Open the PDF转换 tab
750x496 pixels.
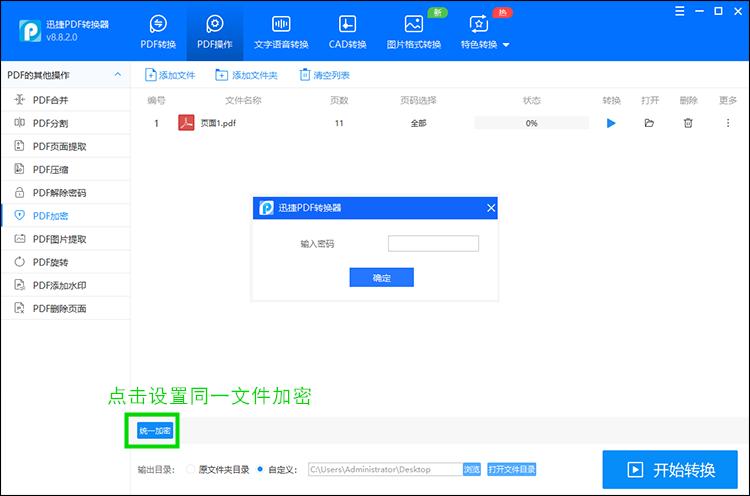(x=158, y=32)
